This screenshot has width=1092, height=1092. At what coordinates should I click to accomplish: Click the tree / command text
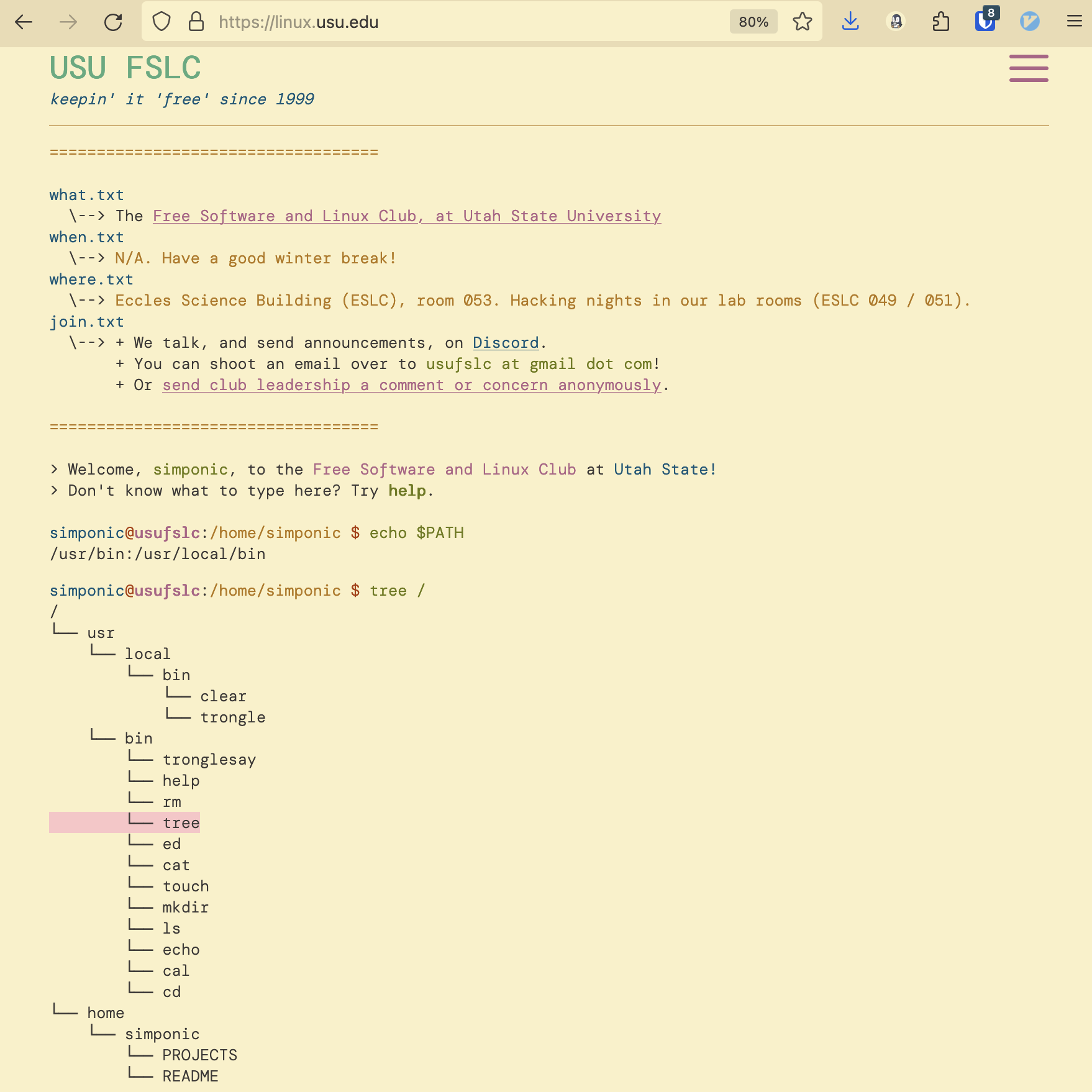[x=398, y=591]
